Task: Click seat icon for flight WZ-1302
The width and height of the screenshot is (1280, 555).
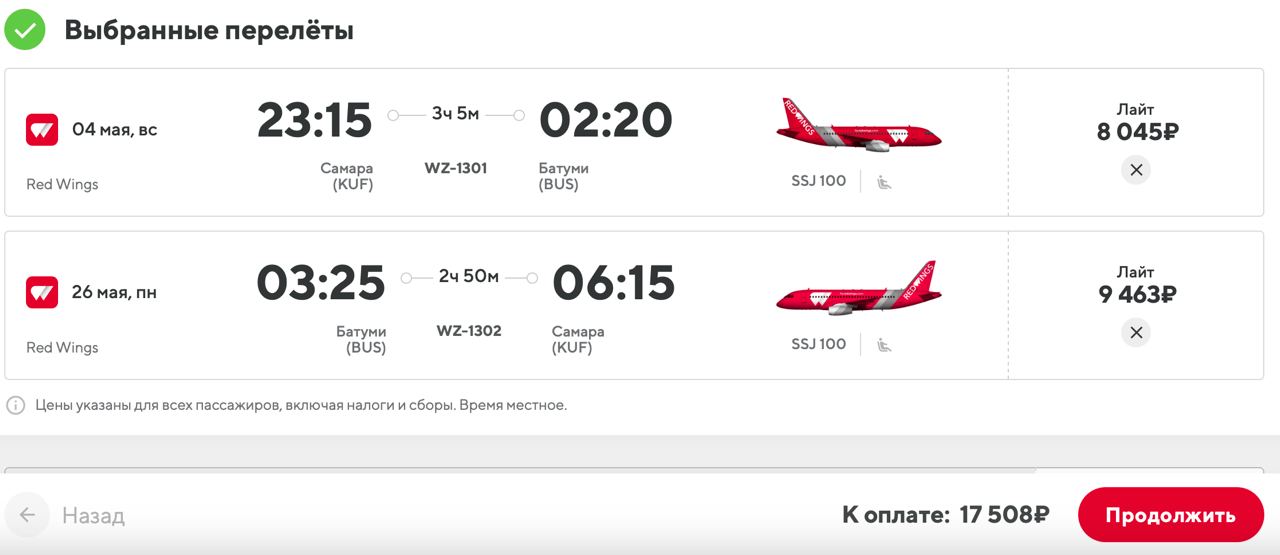Action: [884, 345]
